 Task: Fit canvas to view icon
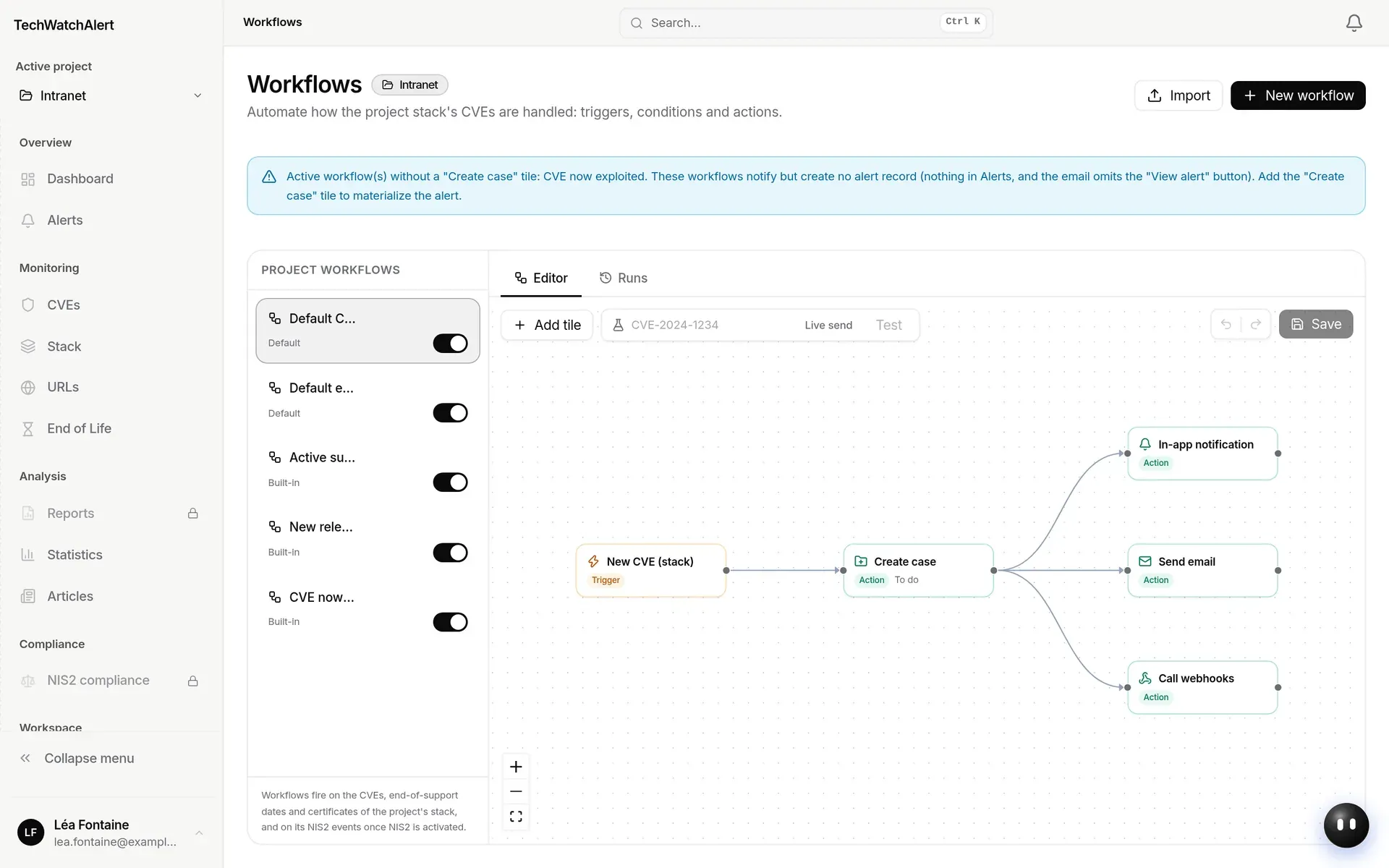click(516, 817)
